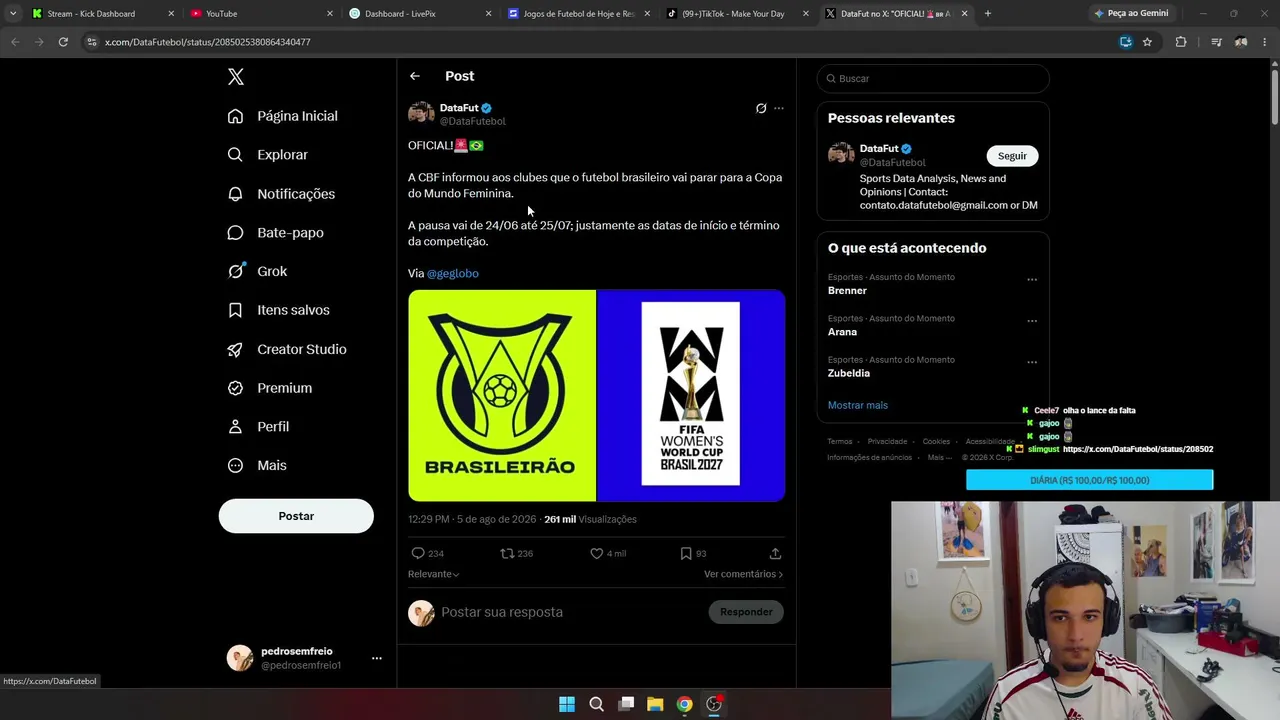Open the media controls icon in toolbar

[x=1216, y=42]
